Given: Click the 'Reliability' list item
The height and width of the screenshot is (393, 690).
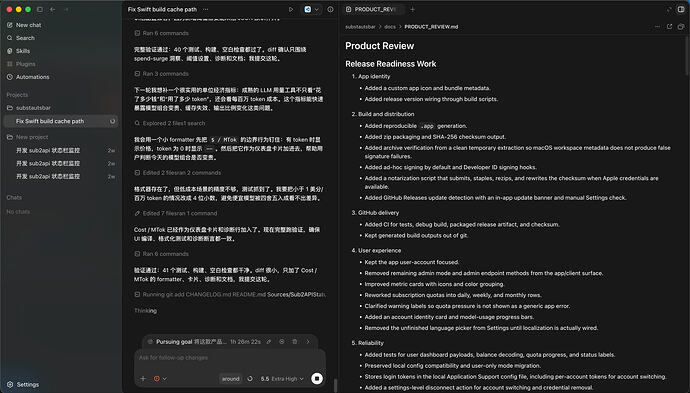Looking at the screenshot, I should (371, 343).
